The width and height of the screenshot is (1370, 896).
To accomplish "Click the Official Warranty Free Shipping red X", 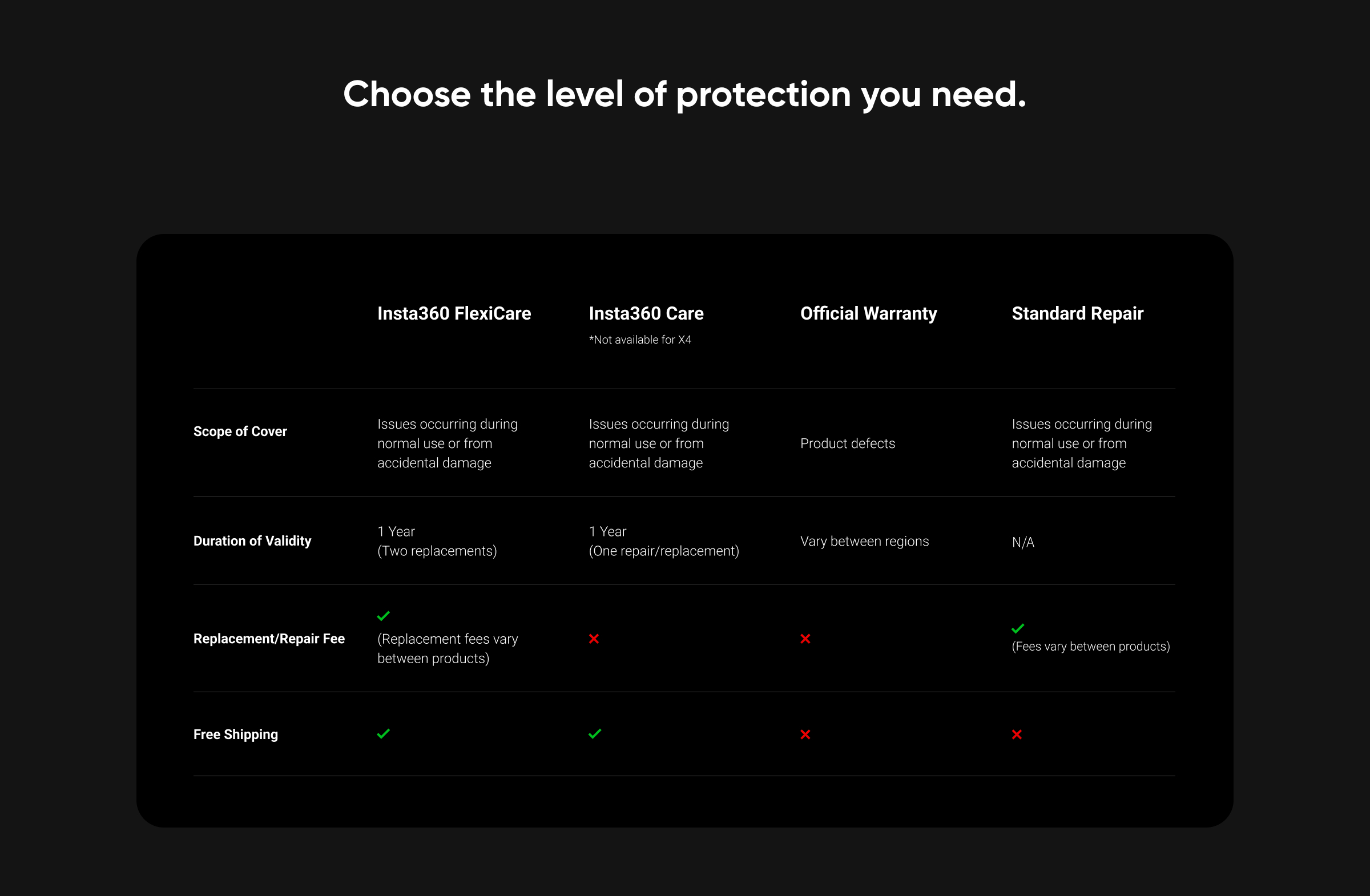I will tap(805, 734).
